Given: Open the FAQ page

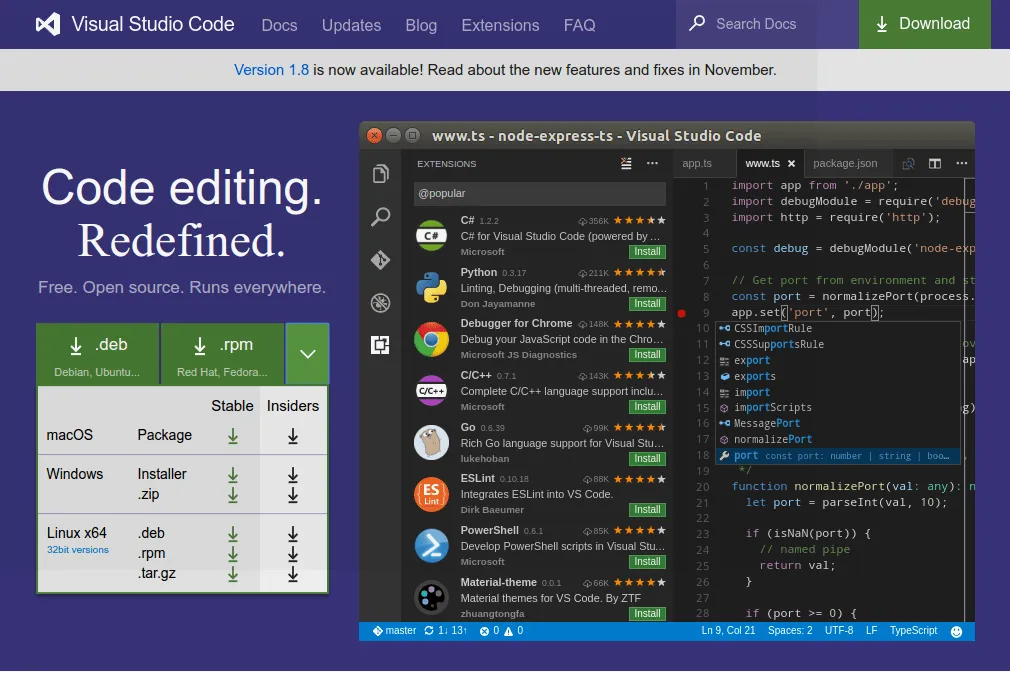Looking at the screenshot, I should (579, 25).
